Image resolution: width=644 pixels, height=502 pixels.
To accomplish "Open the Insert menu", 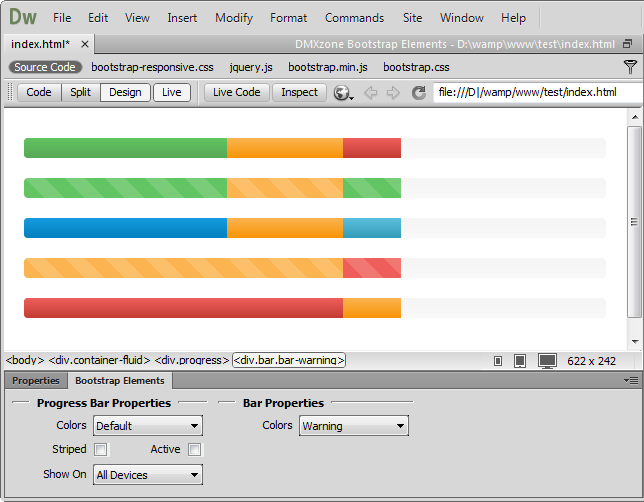I will tap(182, 18).
